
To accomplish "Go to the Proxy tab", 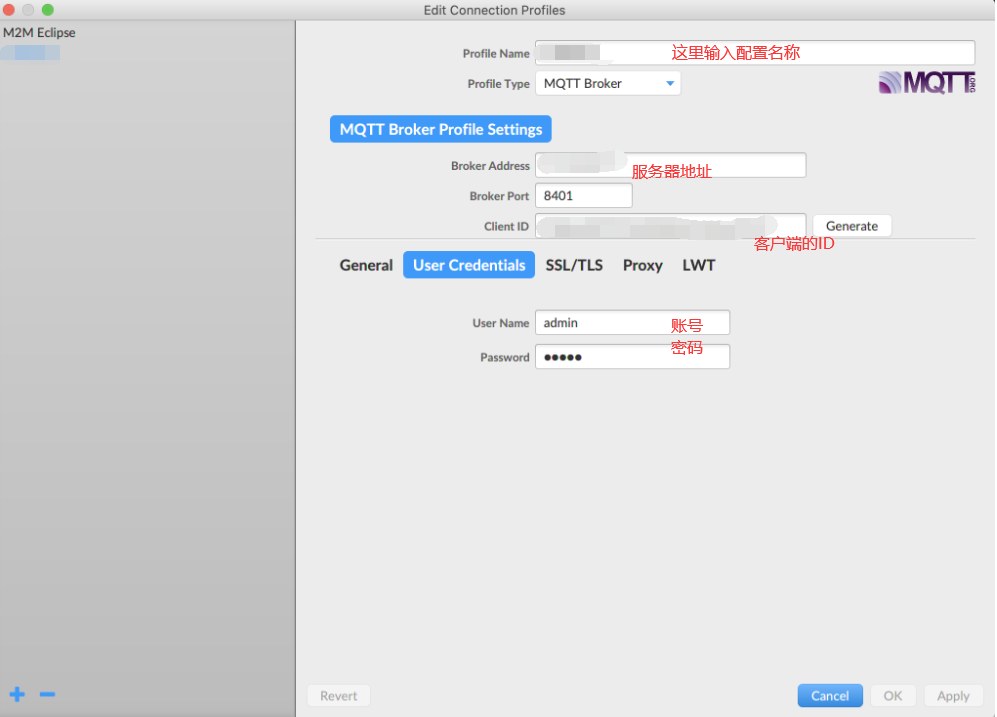I will [642, 265].
